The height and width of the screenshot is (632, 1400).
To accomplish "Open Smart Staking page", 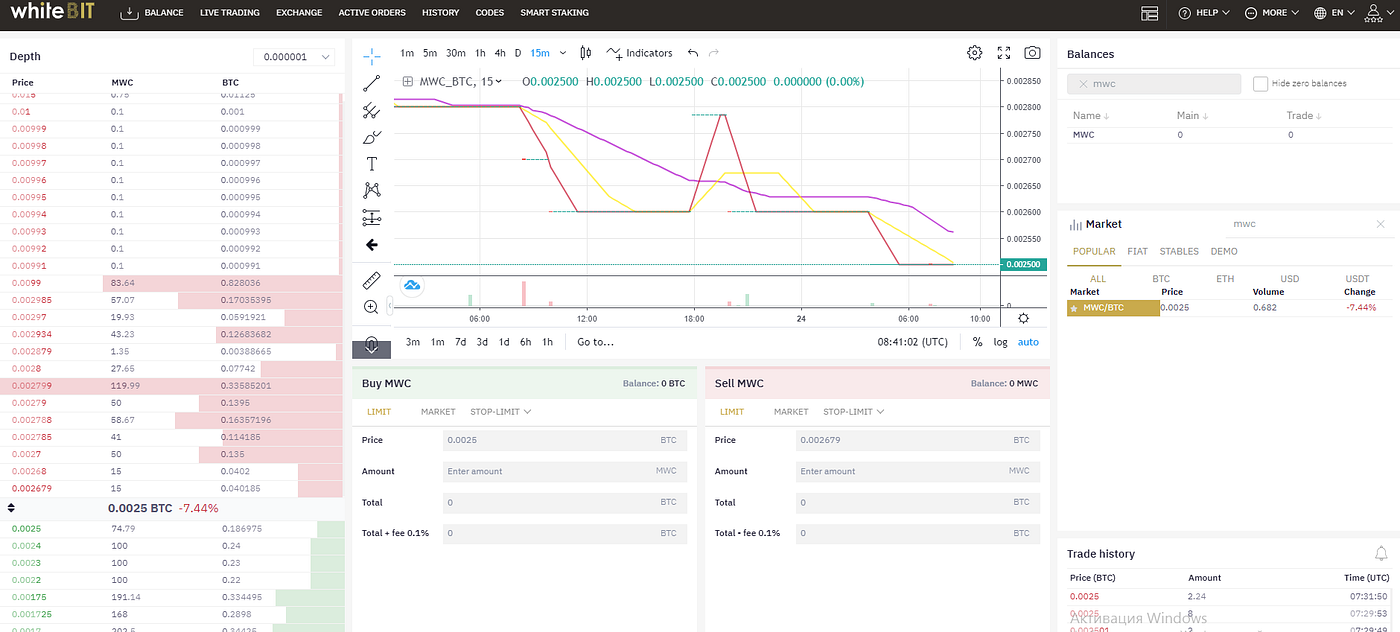I will (554, 13).
